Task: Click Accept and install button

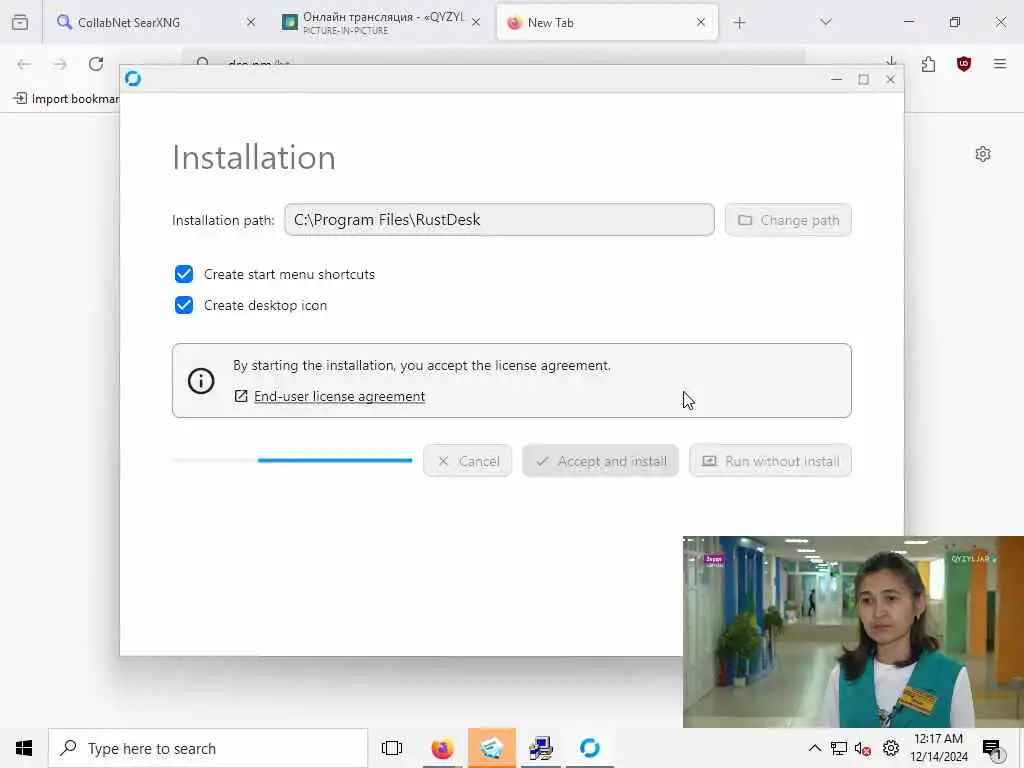Action: 600,461
